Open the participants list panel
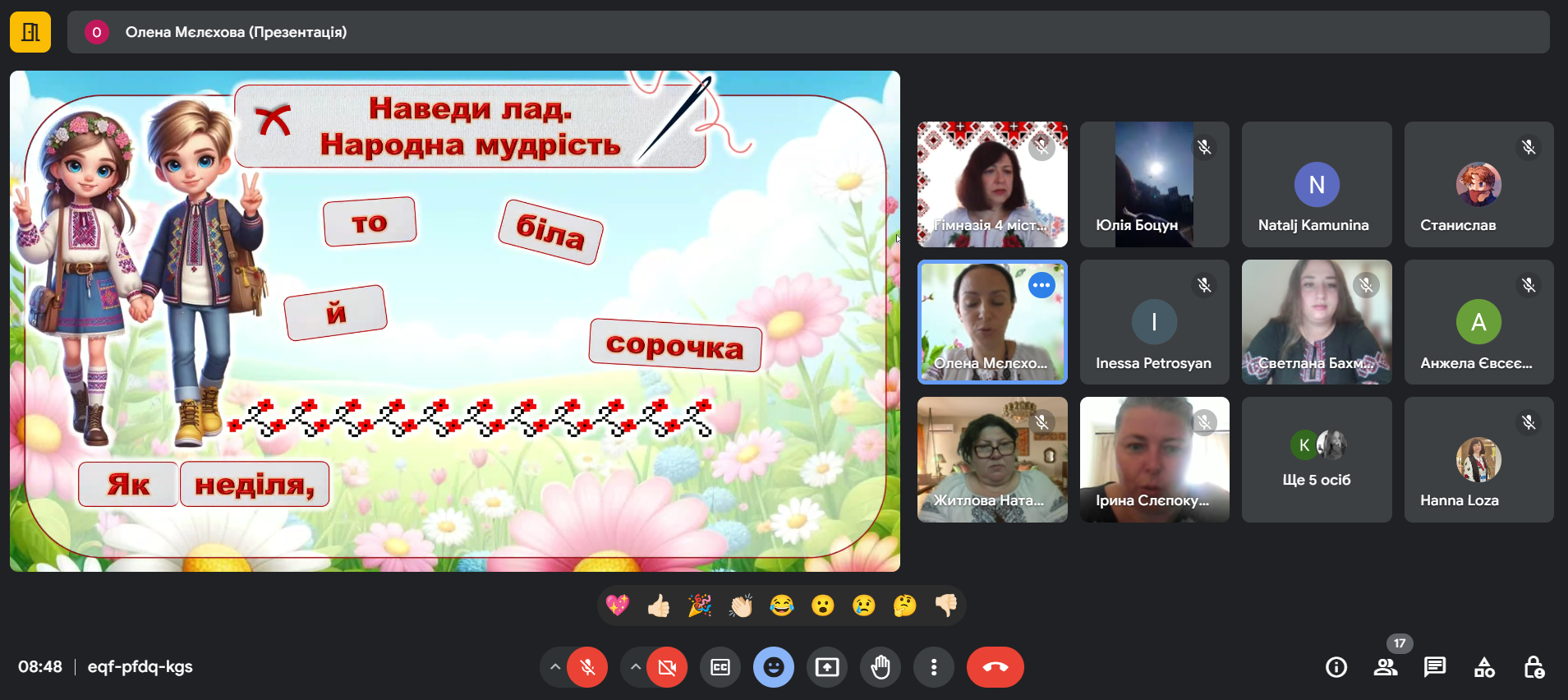 1386,667
